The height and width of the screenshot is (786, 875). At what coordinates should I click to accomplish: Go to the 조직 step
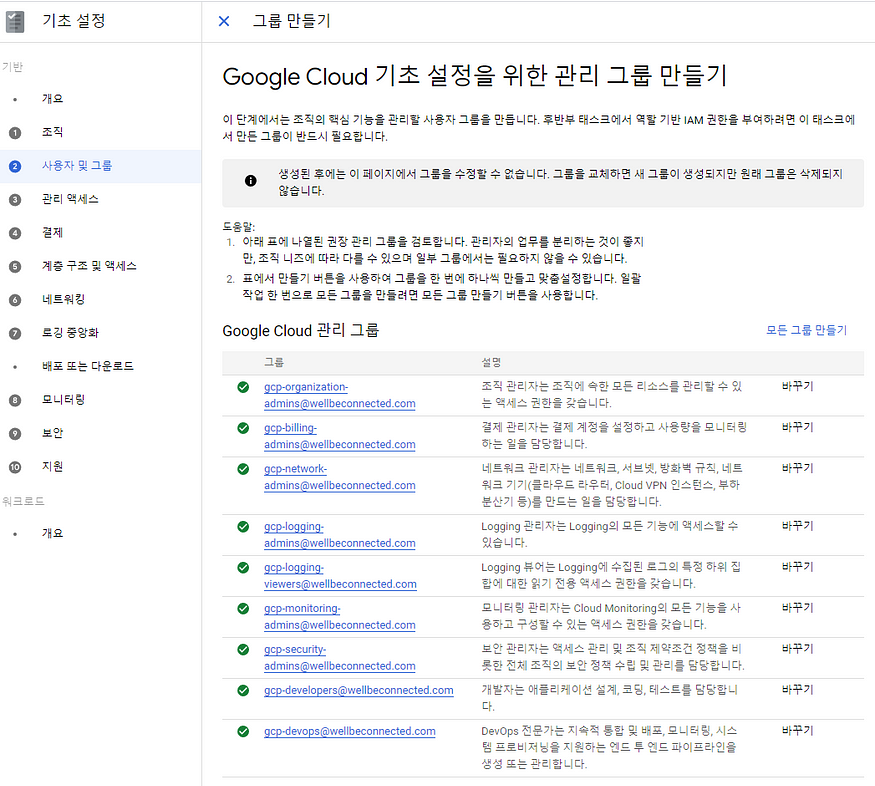pos(52,132)
